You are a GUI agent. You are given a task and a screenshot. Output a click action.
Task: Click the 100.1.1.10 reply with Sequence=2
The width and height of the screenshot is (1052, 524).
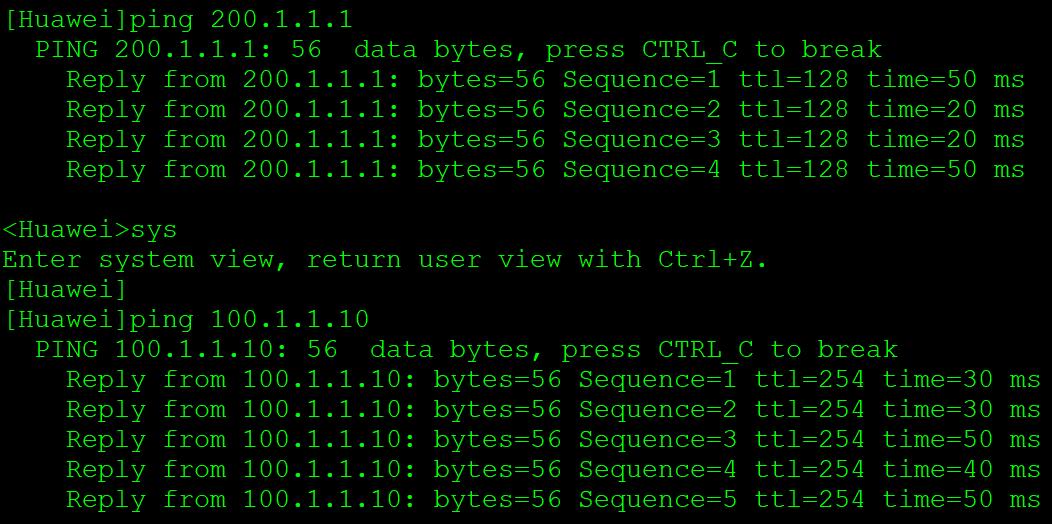tap(553, 410)
